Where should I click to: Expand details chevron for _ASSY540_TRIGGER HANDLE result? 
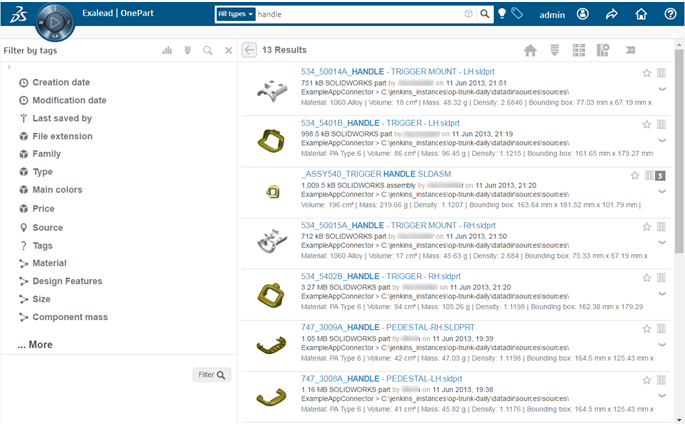tap(662, 191)
